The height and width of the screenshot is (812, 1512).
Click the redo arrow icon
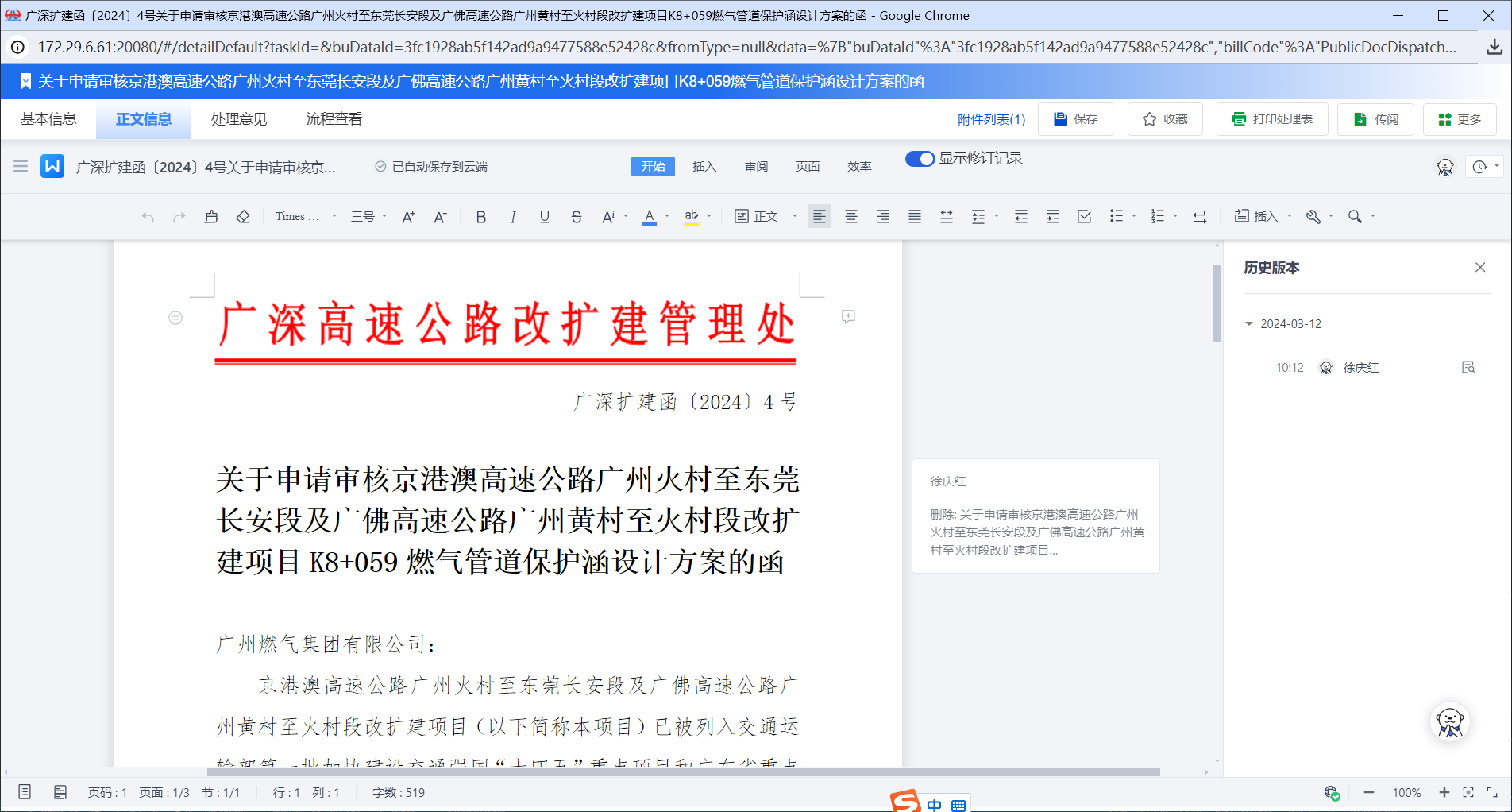179,217
